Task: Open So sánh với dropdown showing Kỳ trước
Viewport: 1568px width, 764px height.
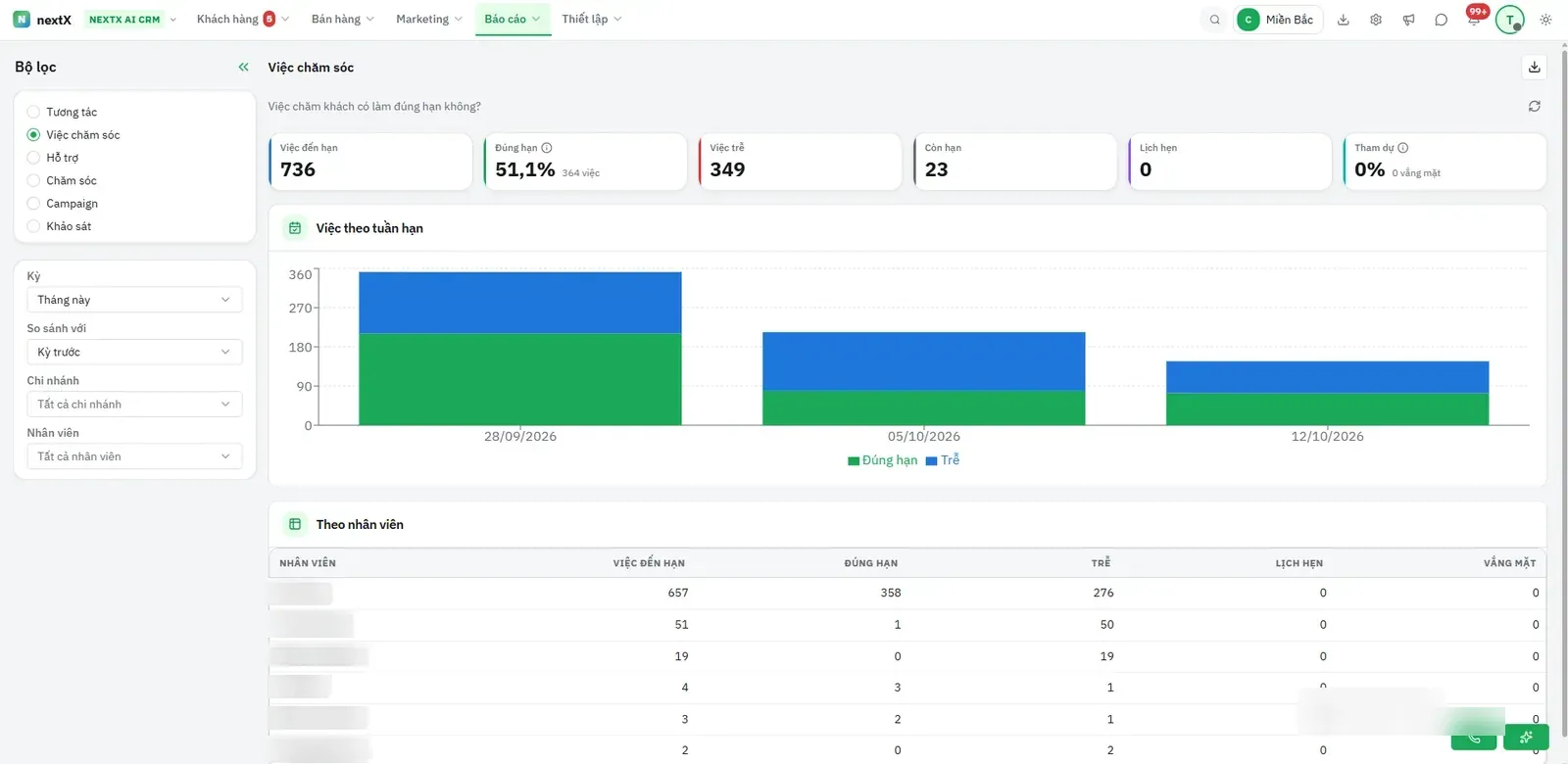Action: 134,352
